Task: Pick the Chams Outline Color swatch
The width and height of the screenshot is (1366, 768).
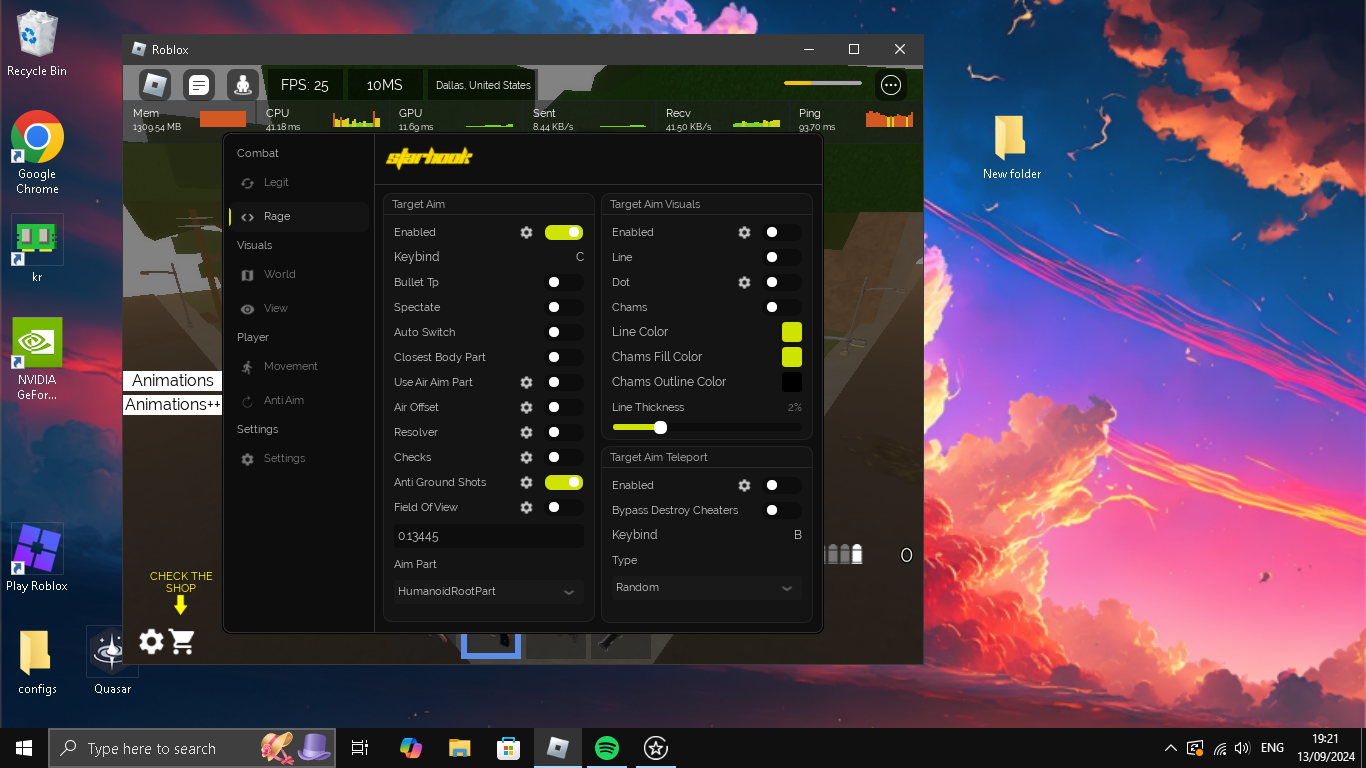Action: [792, 382]
